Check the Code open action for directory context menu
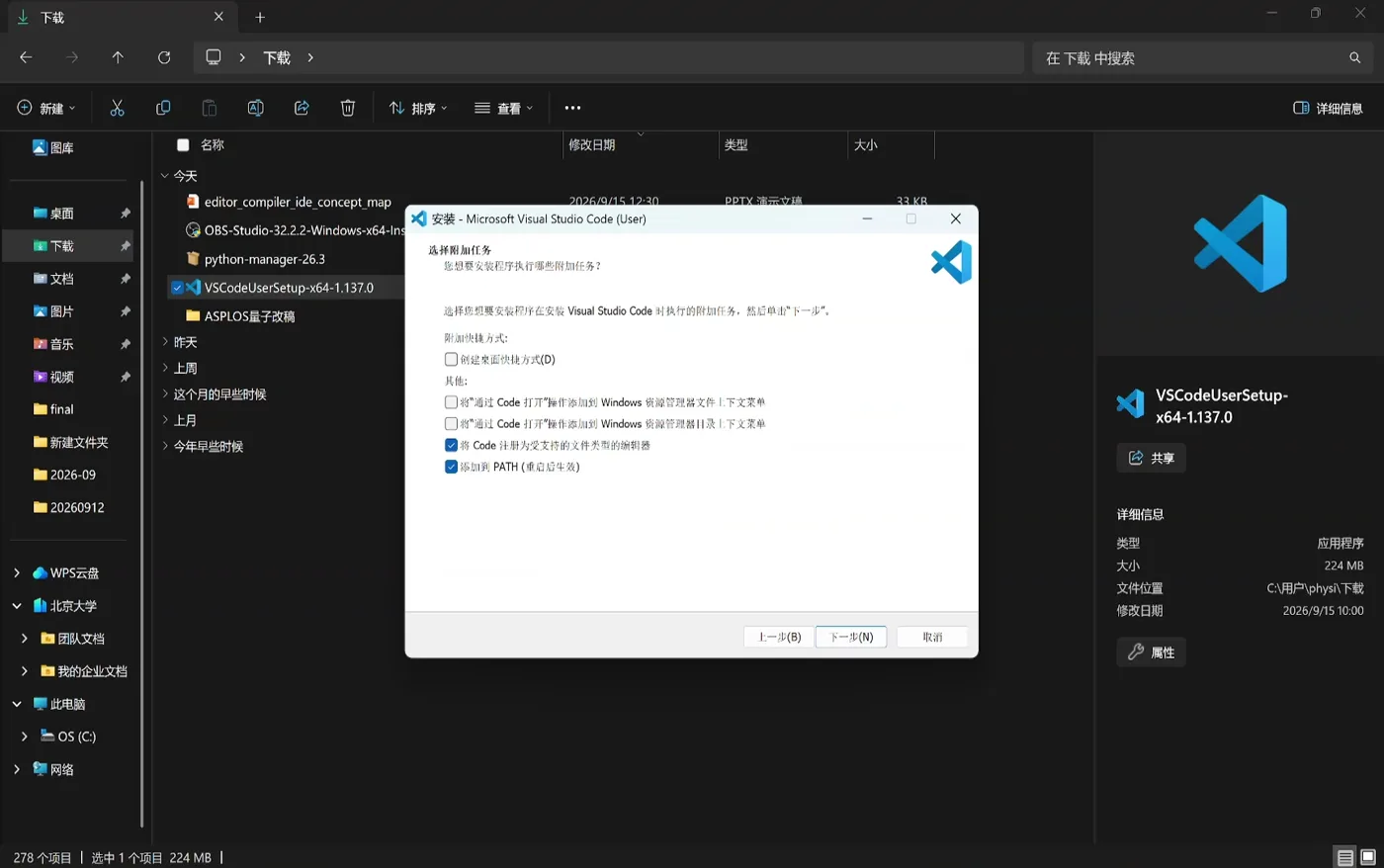Screen dimensions: 1384x868 click(451, 424)
